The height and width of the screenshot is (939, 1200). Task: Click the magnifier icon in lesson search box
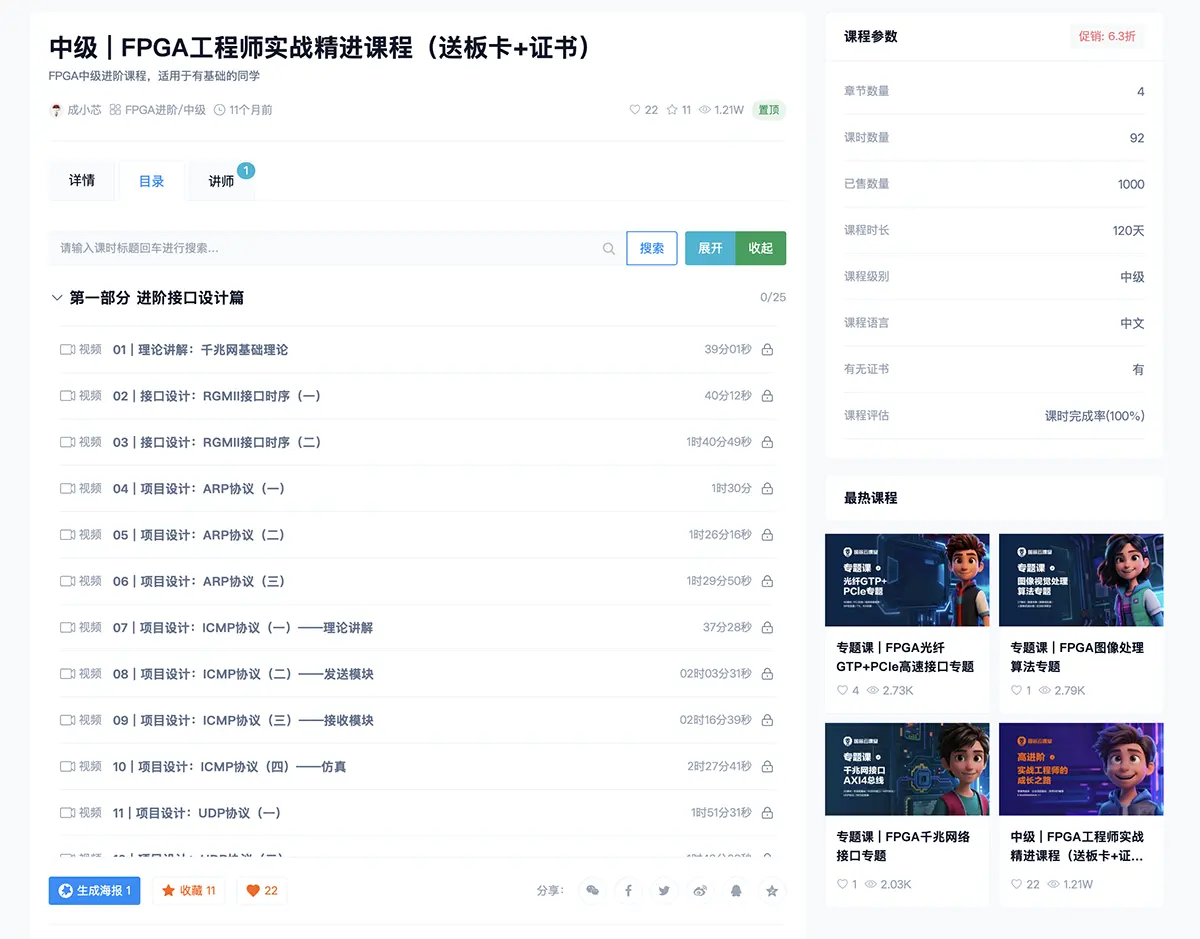(x=608, y=249)
